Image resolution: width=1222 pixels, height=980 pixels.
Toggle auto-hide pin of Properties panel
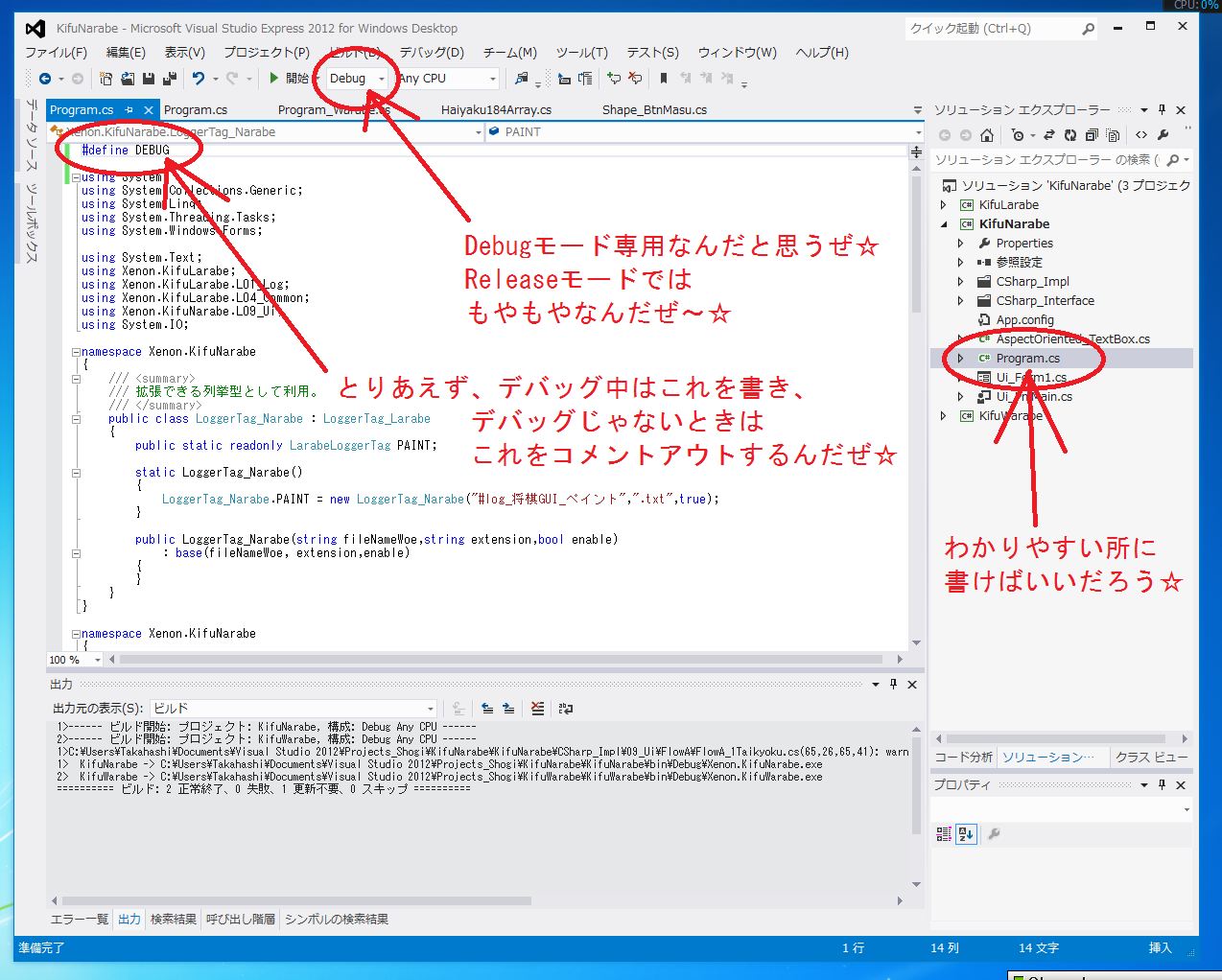point(1162,784)
